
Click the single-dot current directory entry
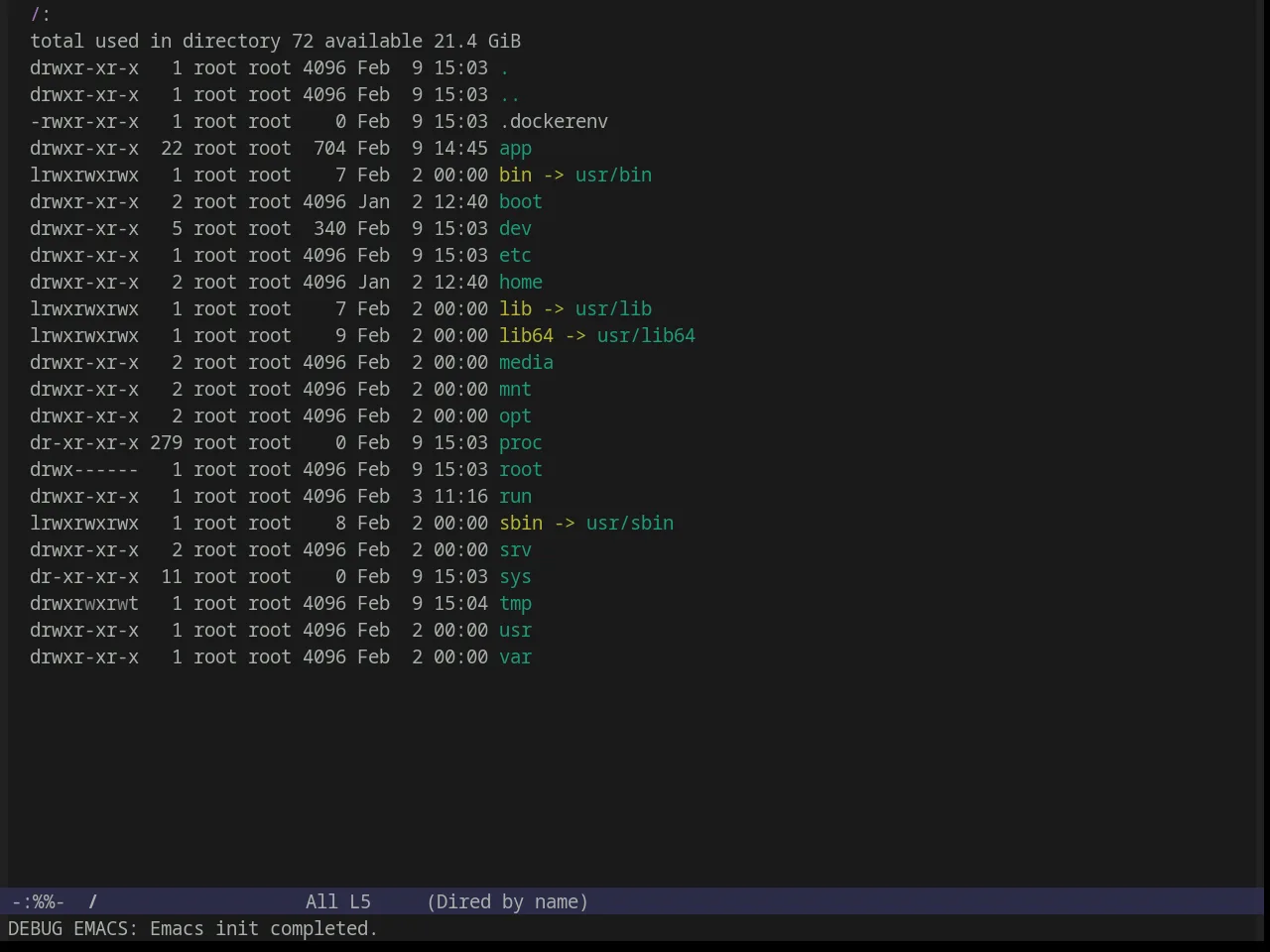pyautogui.click(x=504, y=67)
